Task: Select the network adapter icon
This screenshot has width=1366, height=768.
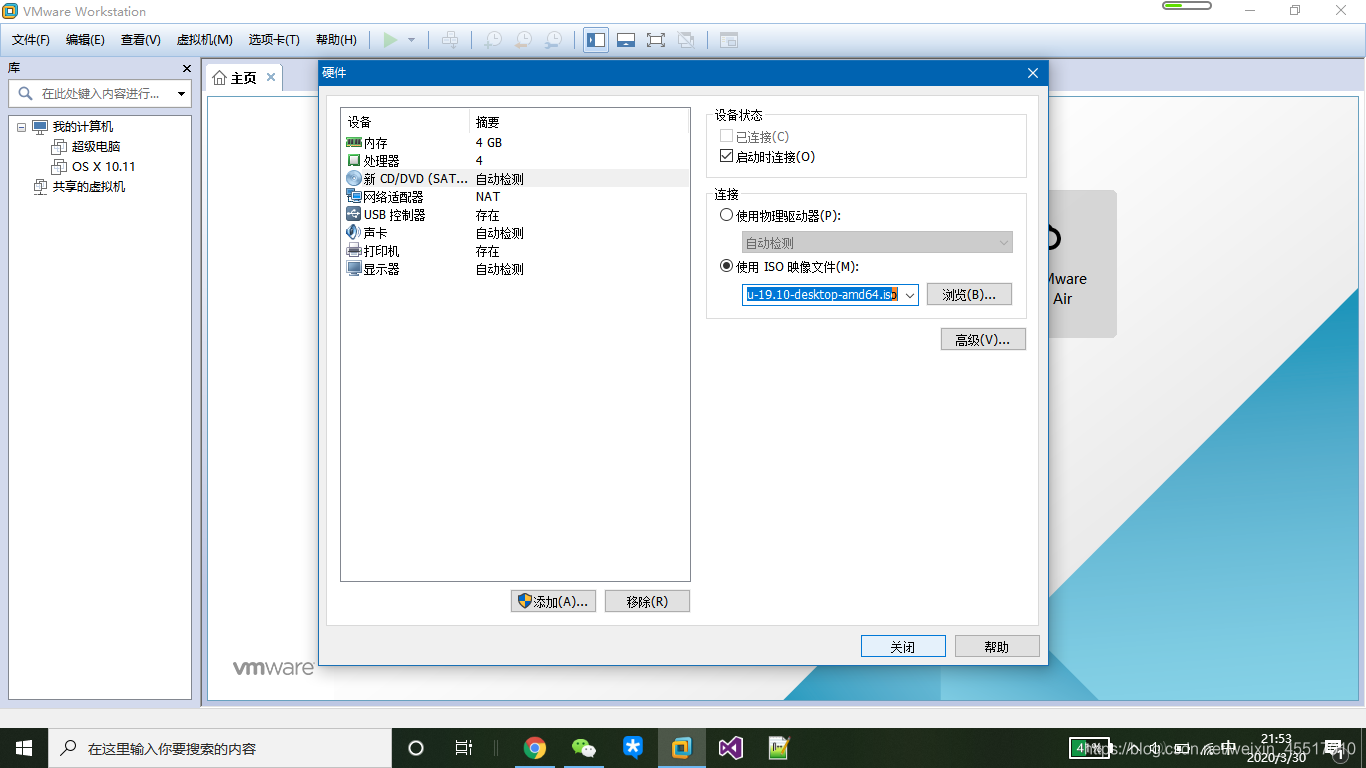Action: coord(354,196)
